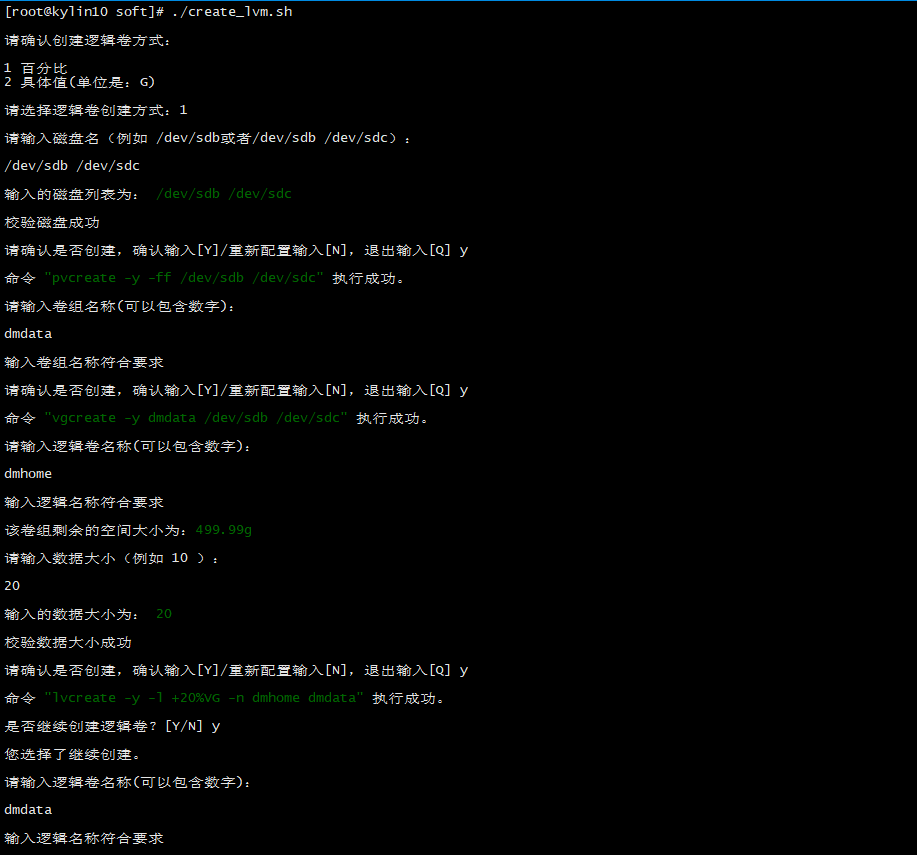Click the prompt '请输入卷组名称(可以包含数字):'
Image resolution: width=917 pixels, height=855 pixels.
[119, 306]
